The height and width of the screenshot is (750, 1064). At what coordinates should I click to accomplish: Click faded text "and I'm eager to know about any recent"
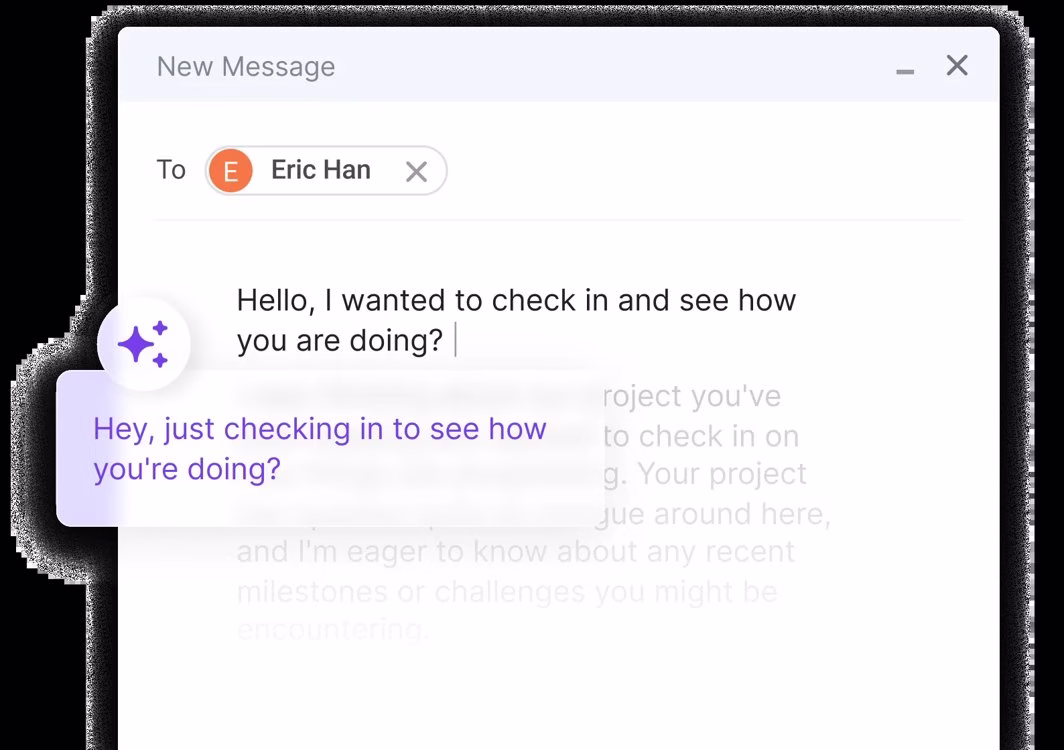point(516,552)
